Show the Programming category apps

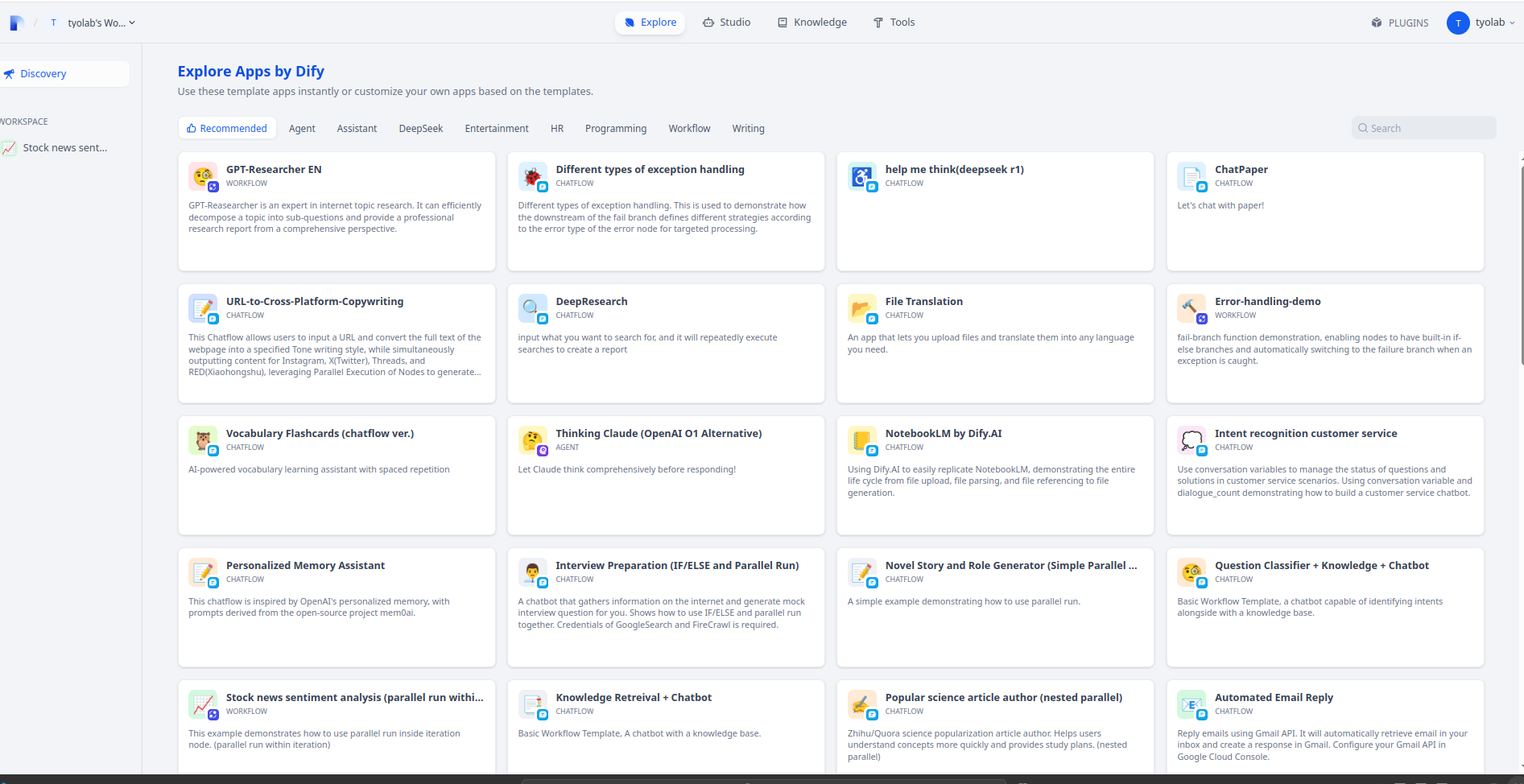[x=616, y=128]
